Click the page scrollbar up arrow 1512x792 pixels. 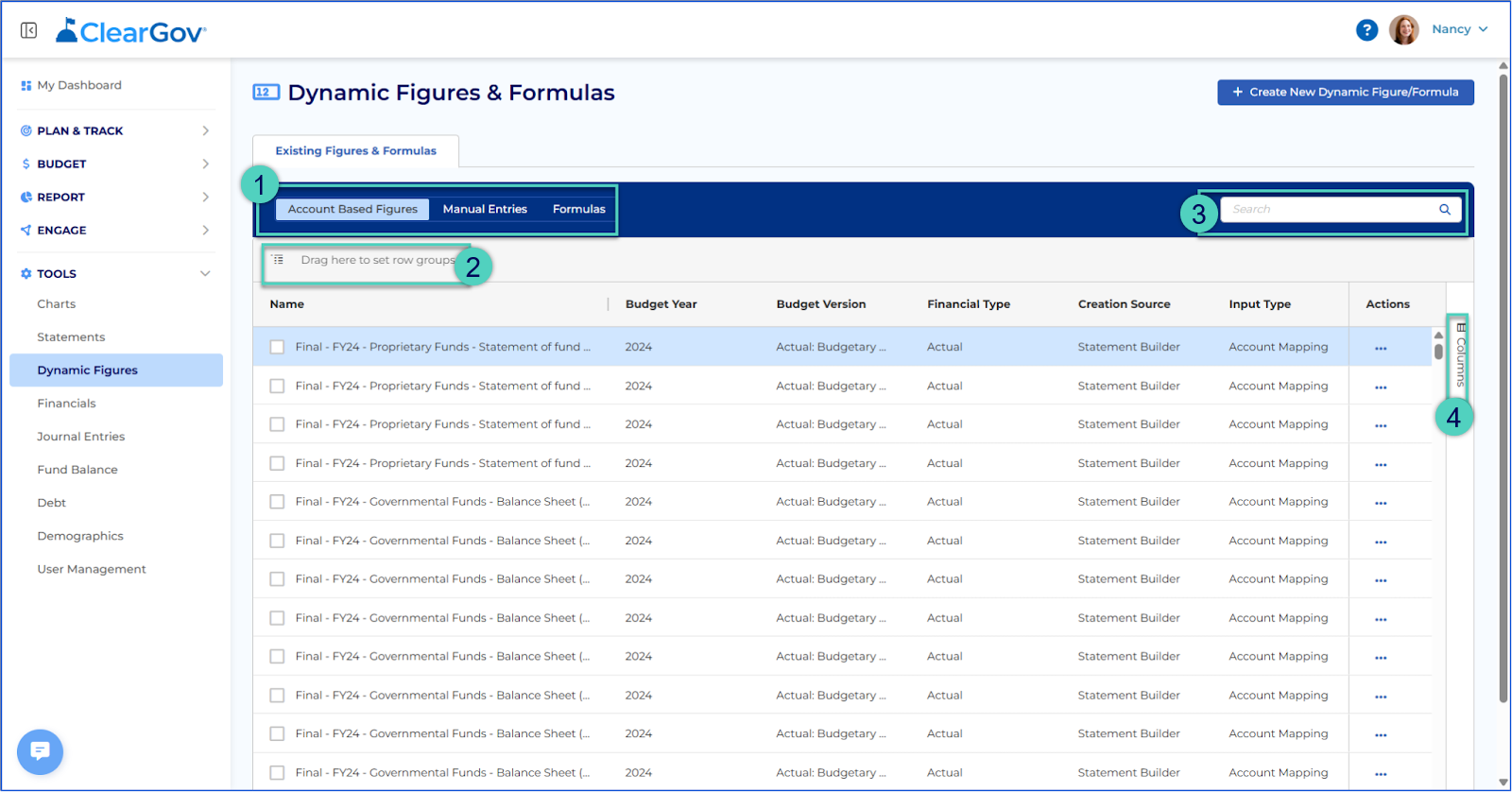point(1503,66)
